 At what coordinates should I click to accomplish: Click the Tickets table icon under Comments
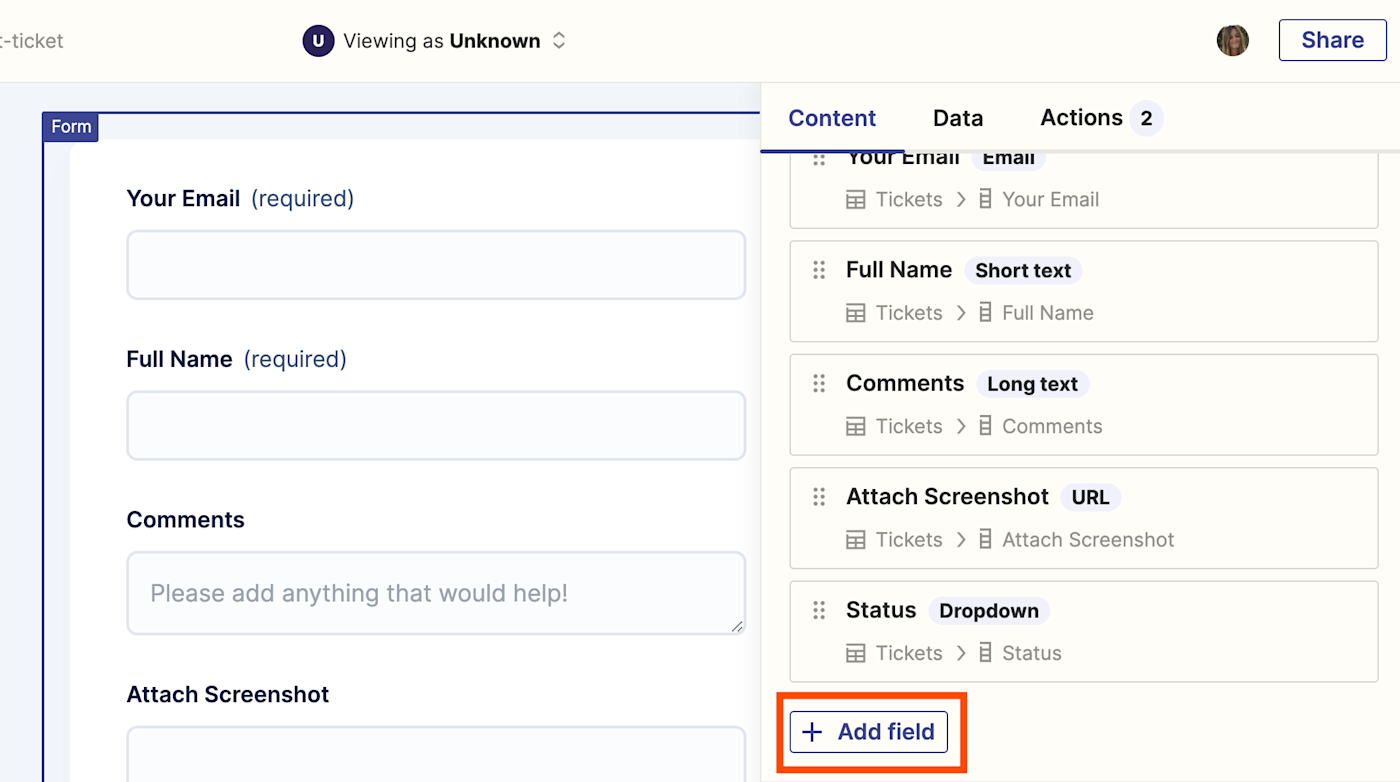(x=856, y=427)
